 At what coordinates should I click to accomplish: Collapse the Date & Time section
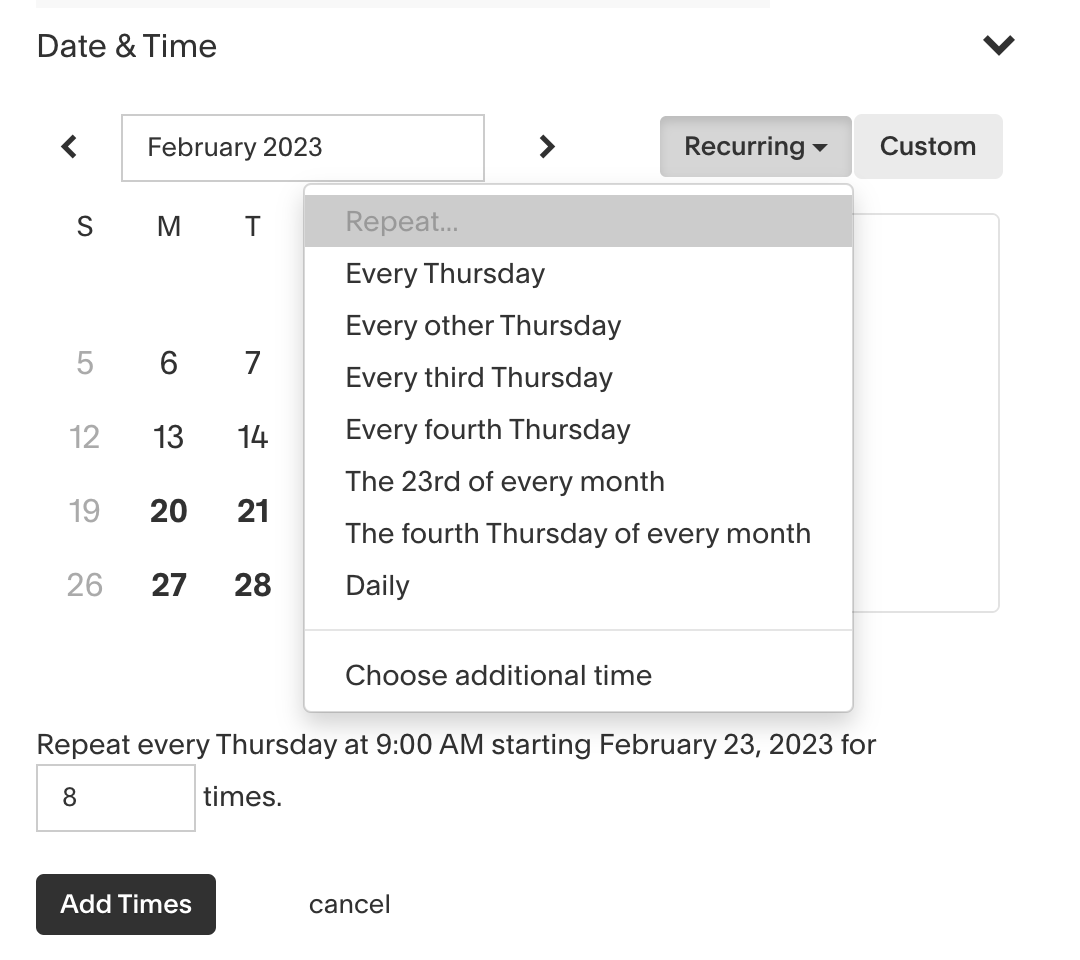click(997, 45)
